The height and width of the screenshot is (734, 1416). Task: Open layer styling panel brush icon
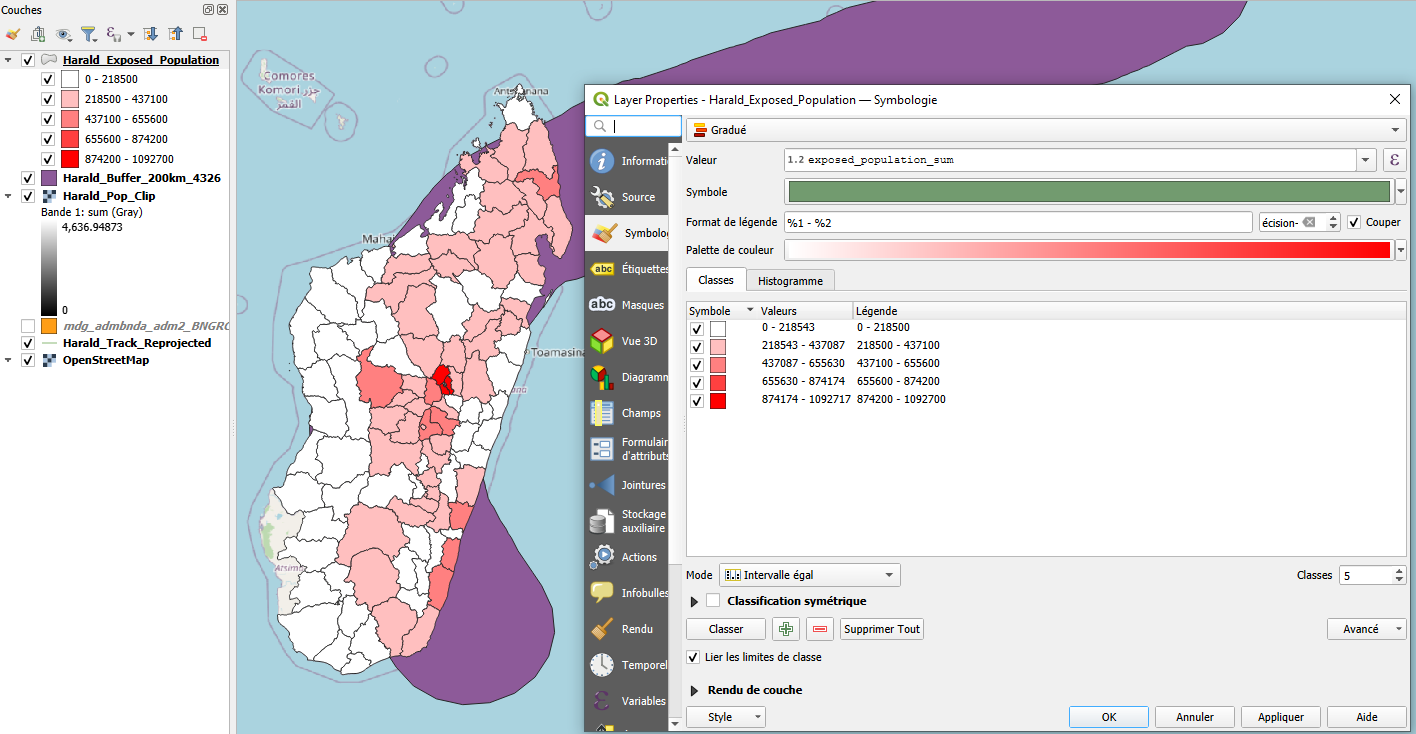click(13, 34)
